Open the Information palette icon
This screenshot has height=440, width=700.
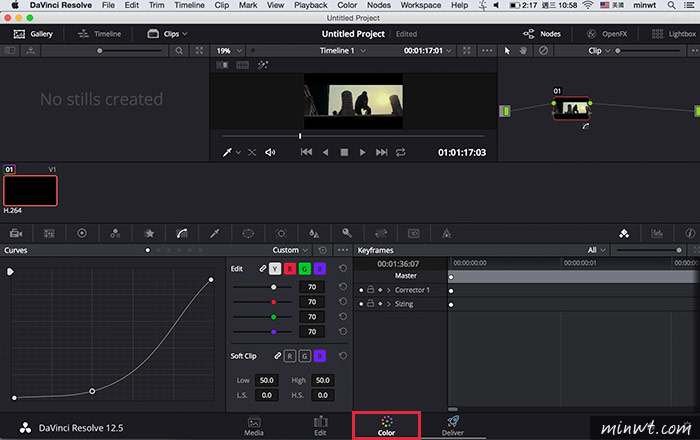pyautogui.click(x=690, y=233)
